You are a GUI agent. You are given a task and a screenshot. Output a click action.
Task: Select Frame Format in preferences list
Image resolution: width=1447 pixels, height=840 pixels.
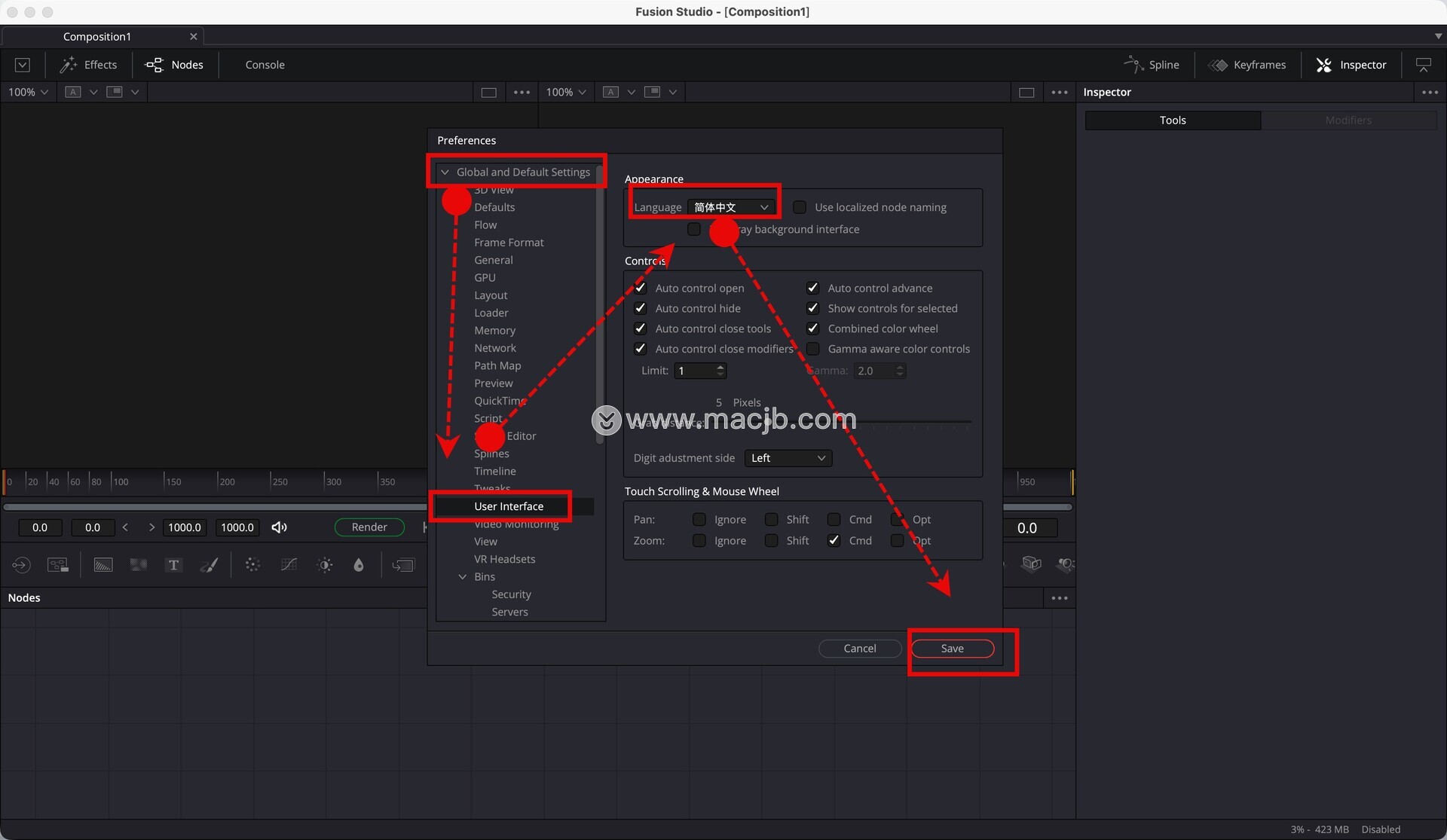pyautogui.click(x=509, y=243)
